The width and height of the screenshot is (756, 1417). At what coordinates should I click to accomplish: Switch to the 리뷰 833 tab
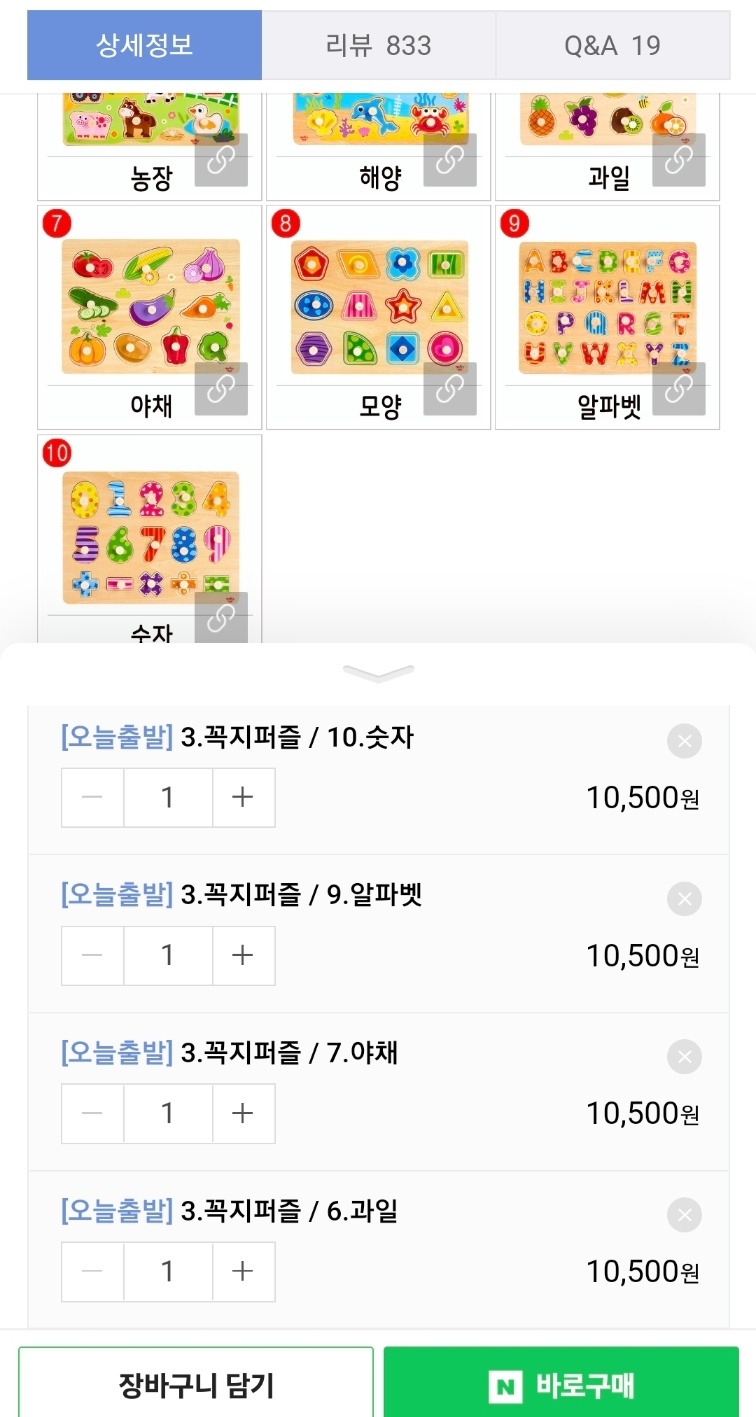[x=378, y=45]
